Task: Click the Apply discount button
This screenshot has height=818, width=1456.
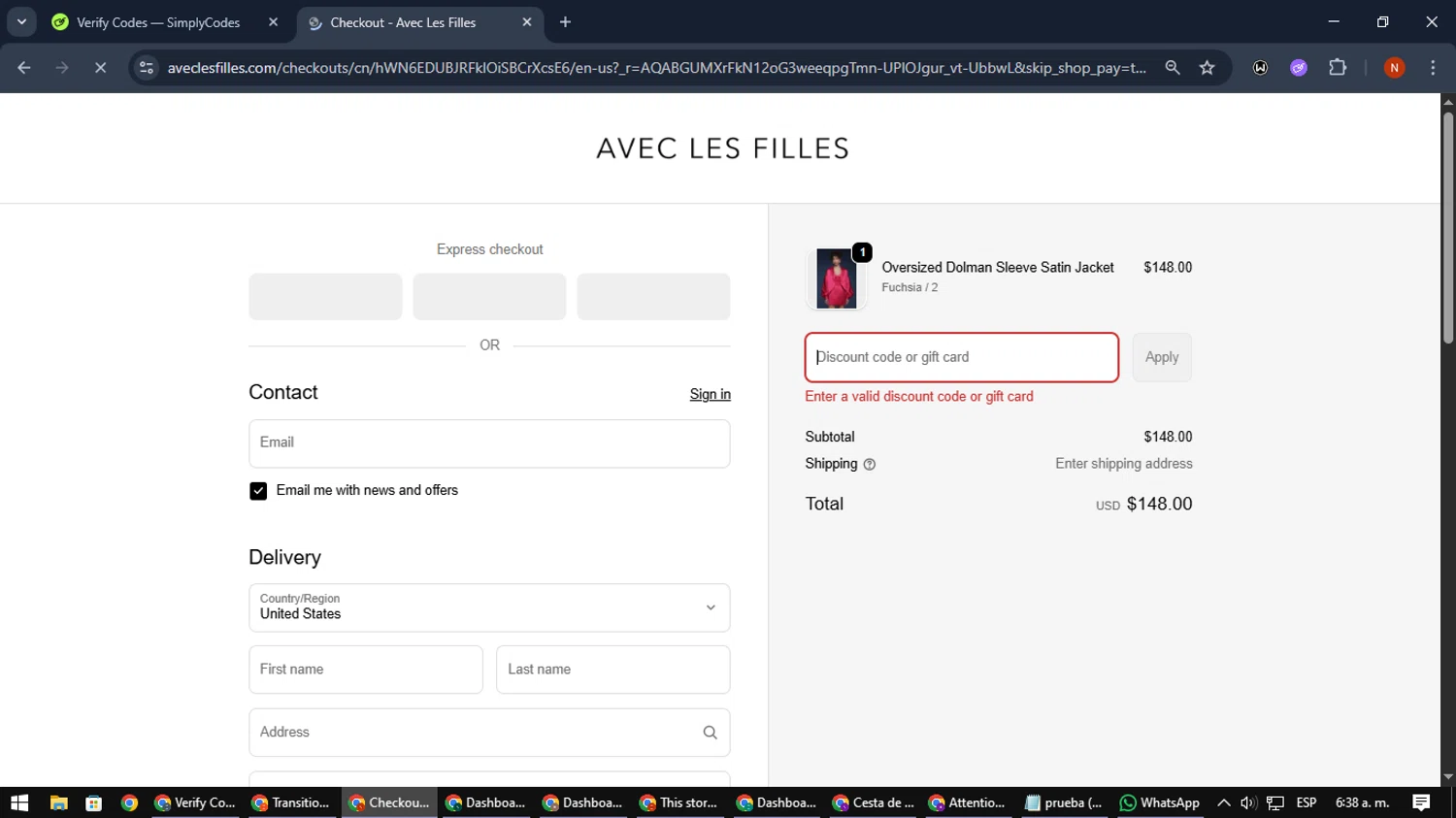Action: 1162,357
